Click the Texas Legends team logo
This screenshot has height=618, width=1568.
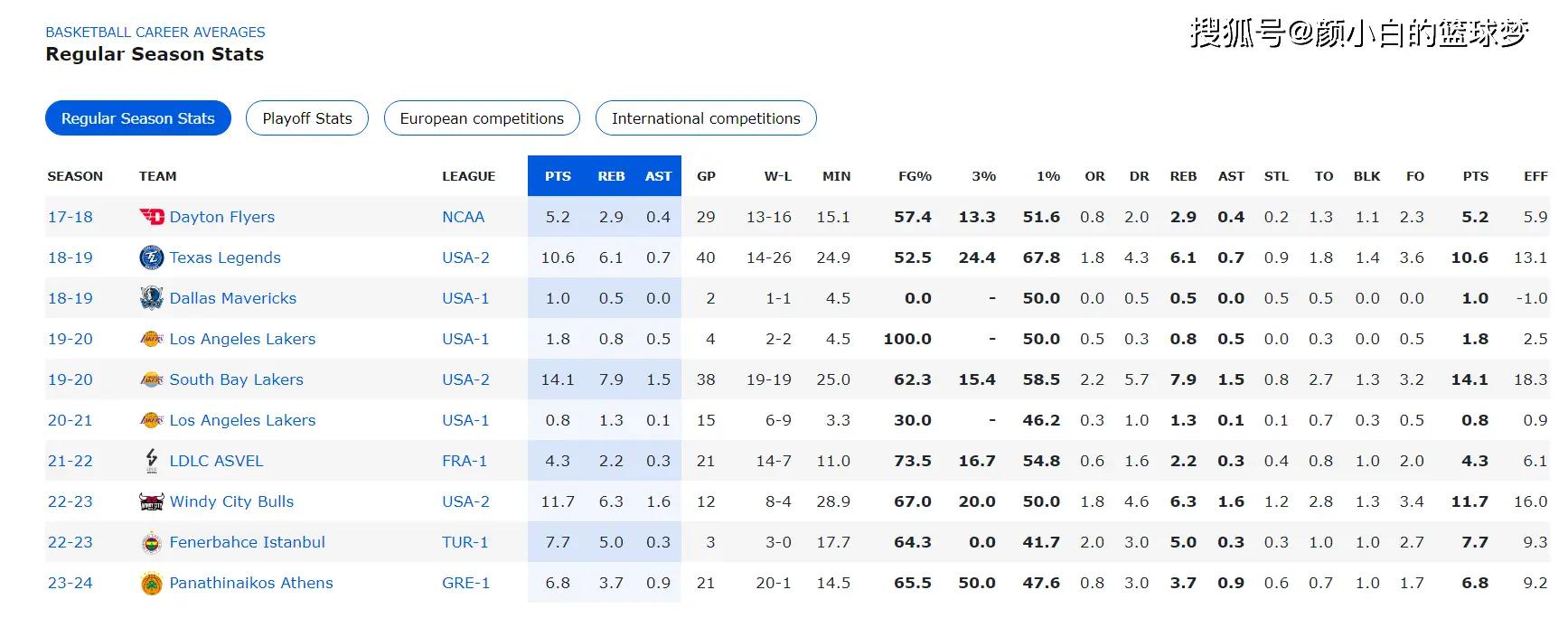click(151, 257)
